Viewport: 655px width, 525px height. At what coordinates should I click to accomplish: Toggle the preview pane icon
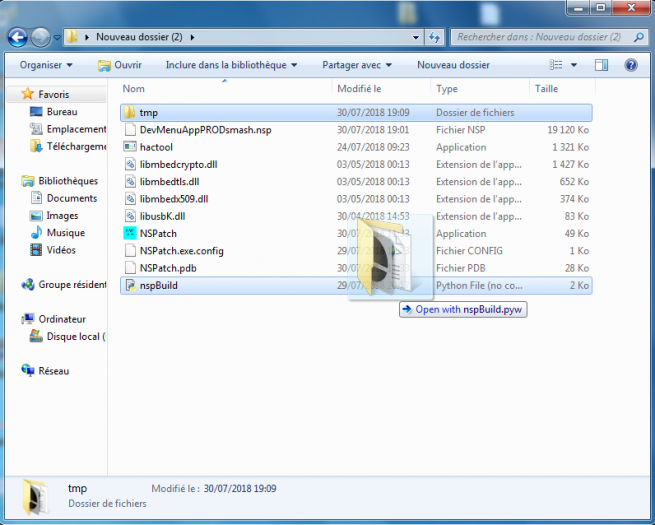(x=602, y=65)
